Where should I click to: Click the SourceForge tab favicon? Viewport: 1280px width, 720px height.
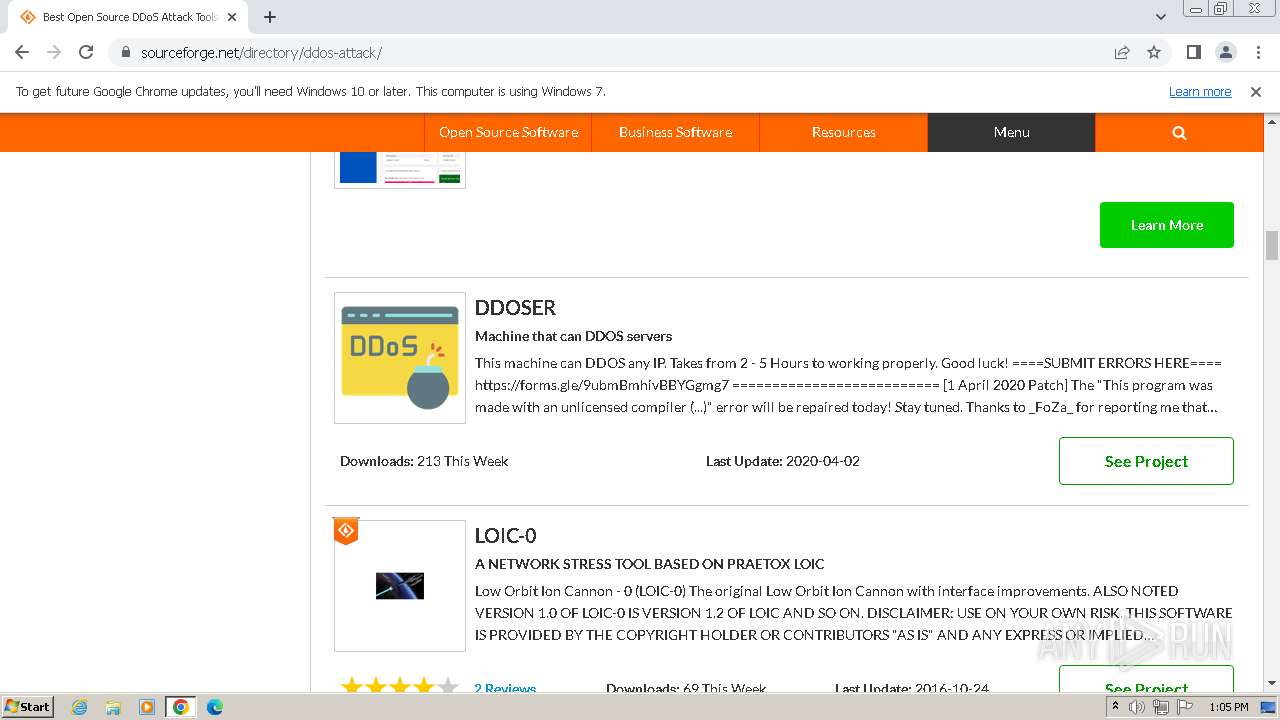point(28,17)
